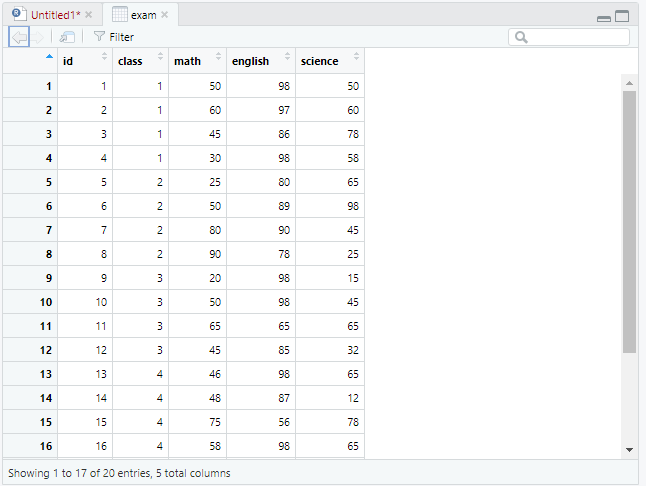
Task: Sort by the english column
Action: pyautogui.click(x=261, y=61)
